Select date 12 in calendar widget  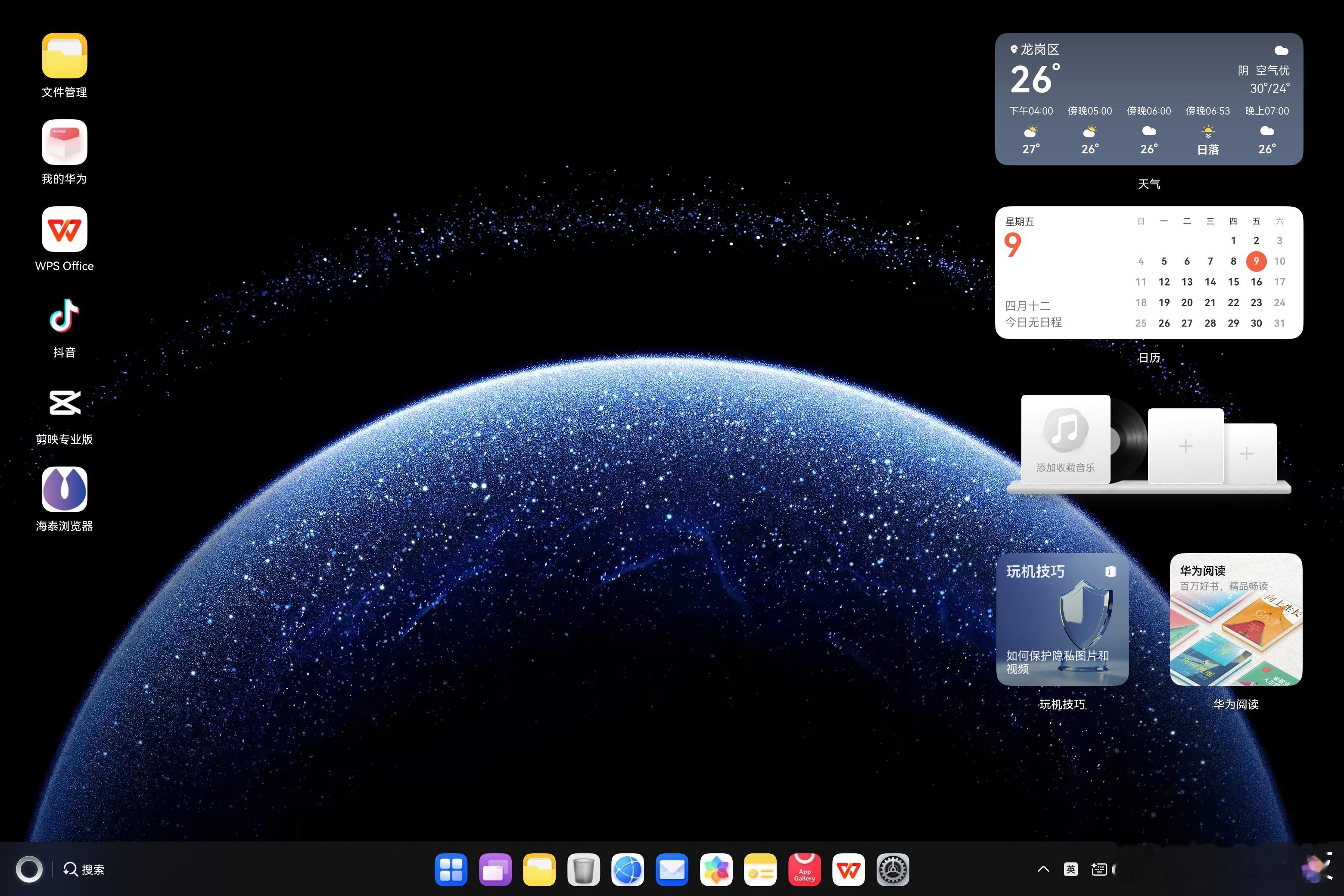[x=1164, y=282]
